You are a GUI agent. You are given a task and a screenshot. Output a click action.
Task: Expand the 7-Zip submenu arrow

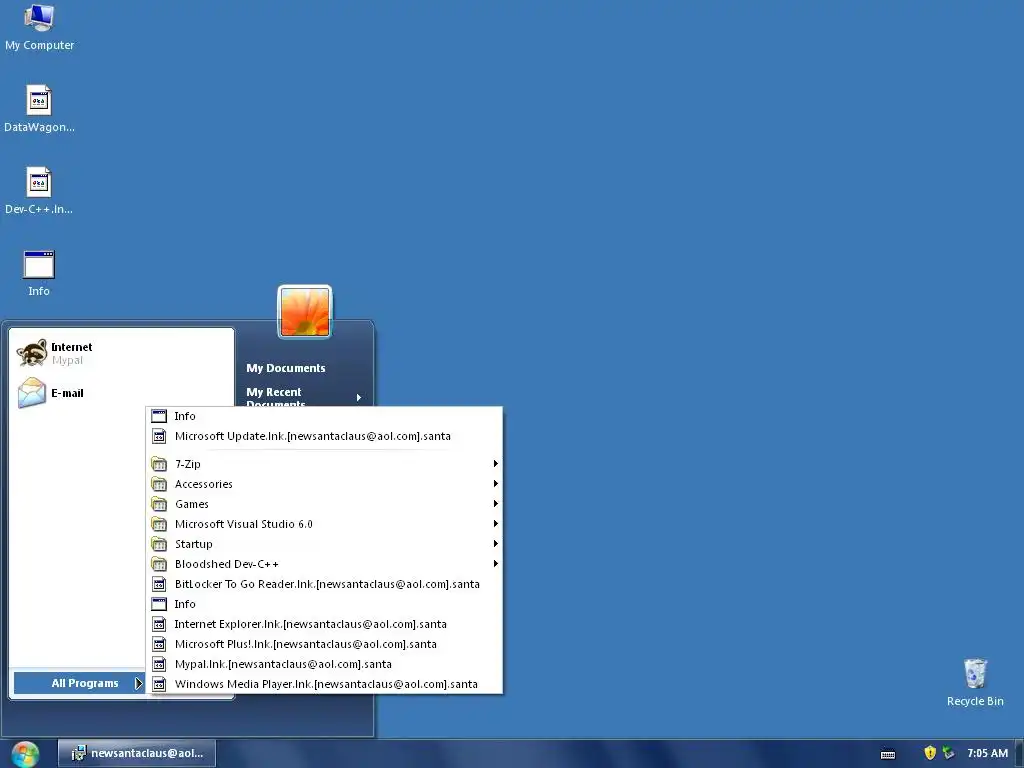point(496,464)
